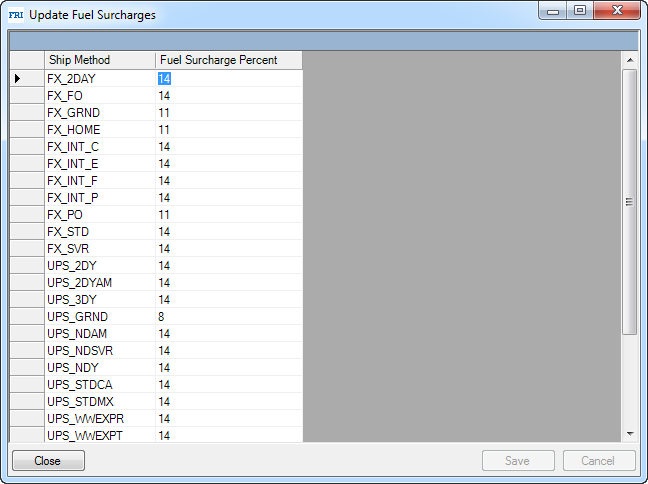Click the vertical scrollbar thumb
This screenshot has width=648, height=484.
pos(629,200)
